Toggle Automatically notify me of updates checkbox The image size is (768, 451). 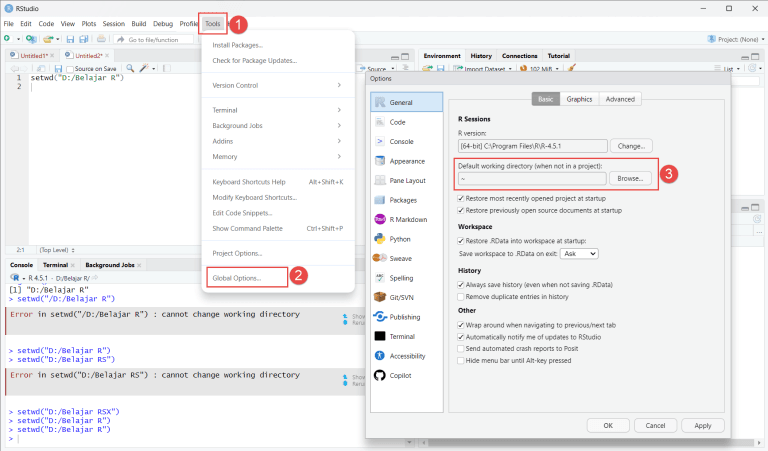(460, 337)
